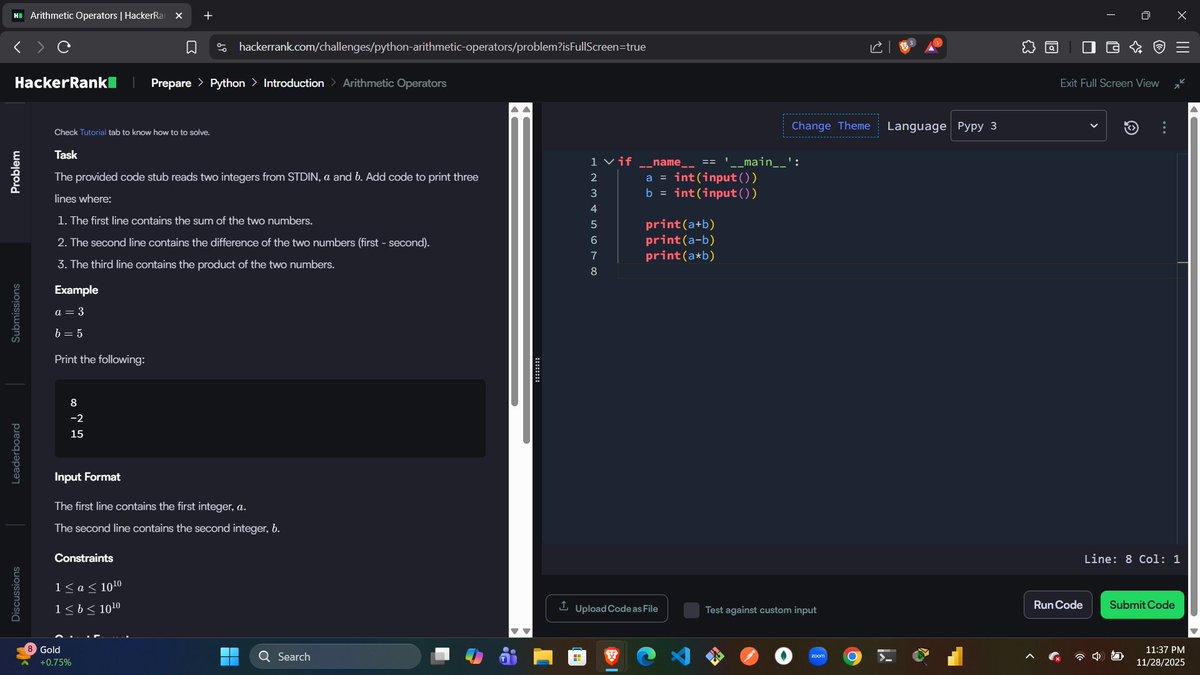Open Brave Shields panel
The width and height of the screenshot is (1200, 675).
click(905, 46)
